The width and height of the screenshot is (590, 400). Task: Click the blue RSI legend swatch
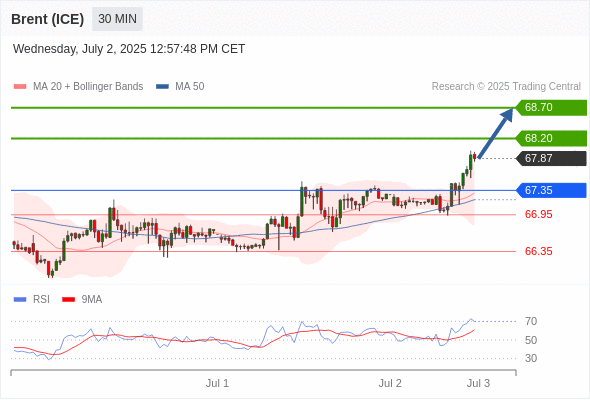click(x=20, y=300)
